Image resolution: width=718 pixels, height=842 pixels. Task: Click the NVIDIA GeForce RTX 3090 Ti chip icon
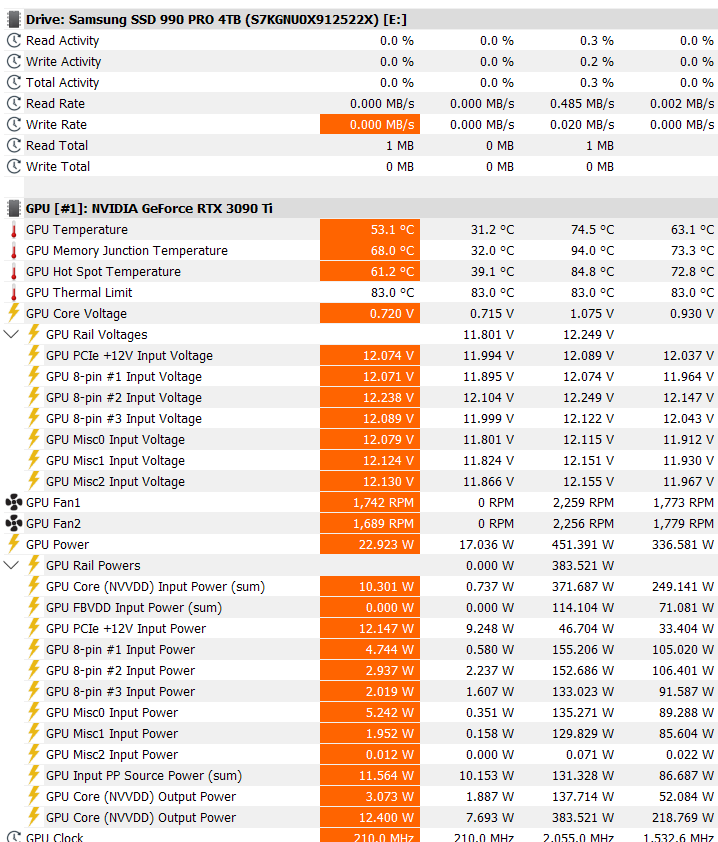click(x=13, y=208)
